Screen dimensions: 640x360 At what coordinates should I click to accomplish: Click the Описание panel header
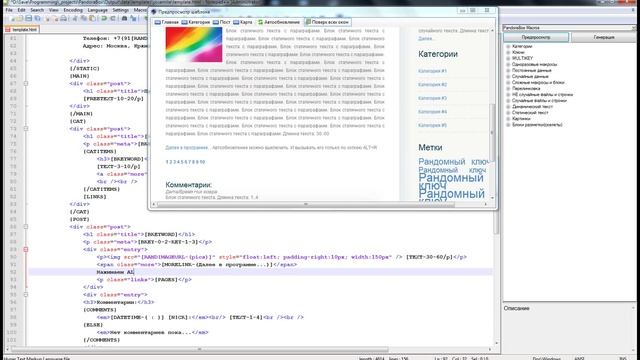(517, 308)
